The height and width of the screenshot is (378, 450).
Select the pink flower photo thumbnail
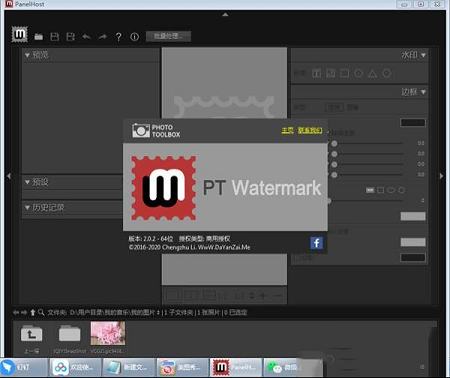coord(108,333)
